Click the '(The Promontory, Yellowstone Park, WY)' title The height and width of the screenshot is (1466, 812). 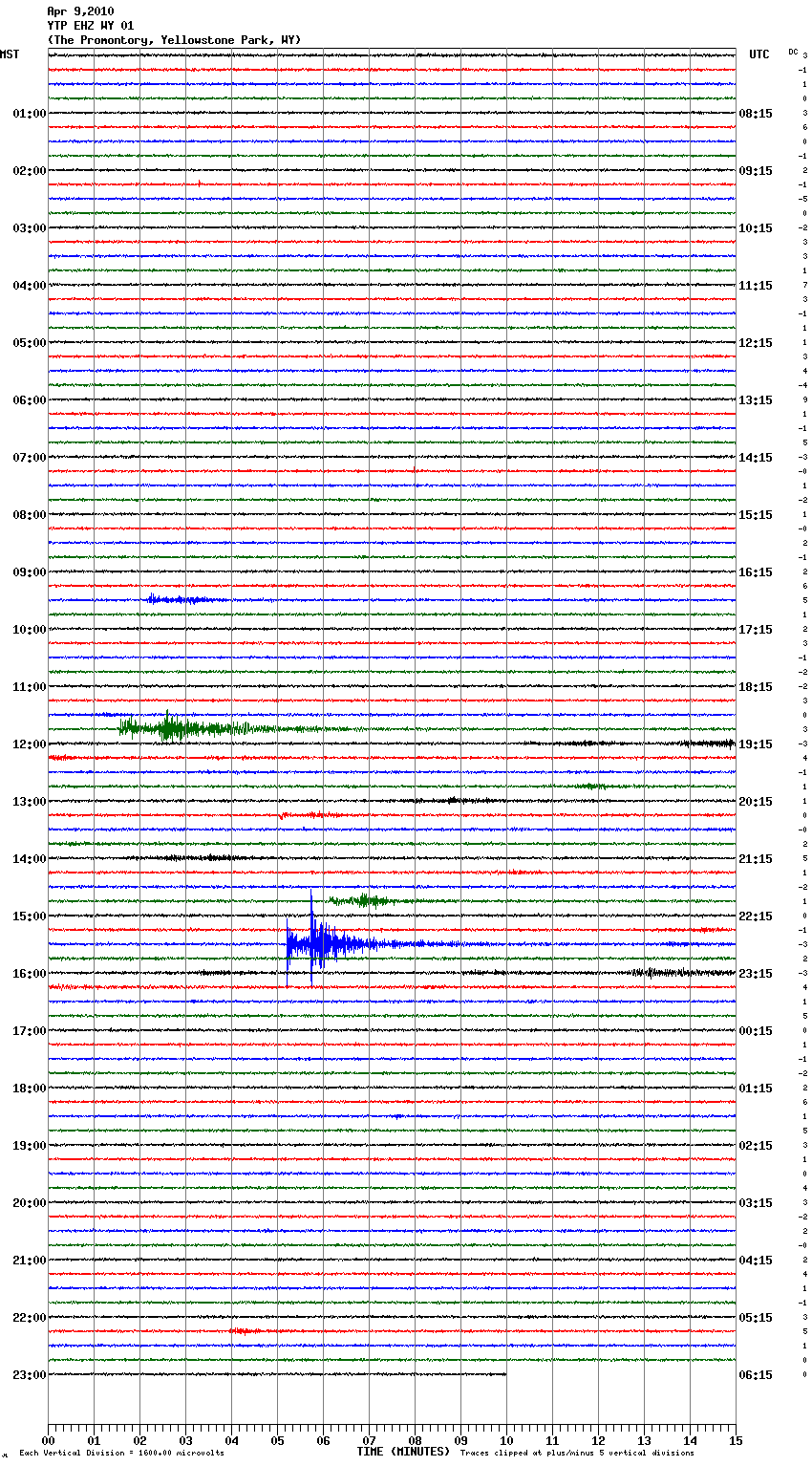[x=174, y=40]
